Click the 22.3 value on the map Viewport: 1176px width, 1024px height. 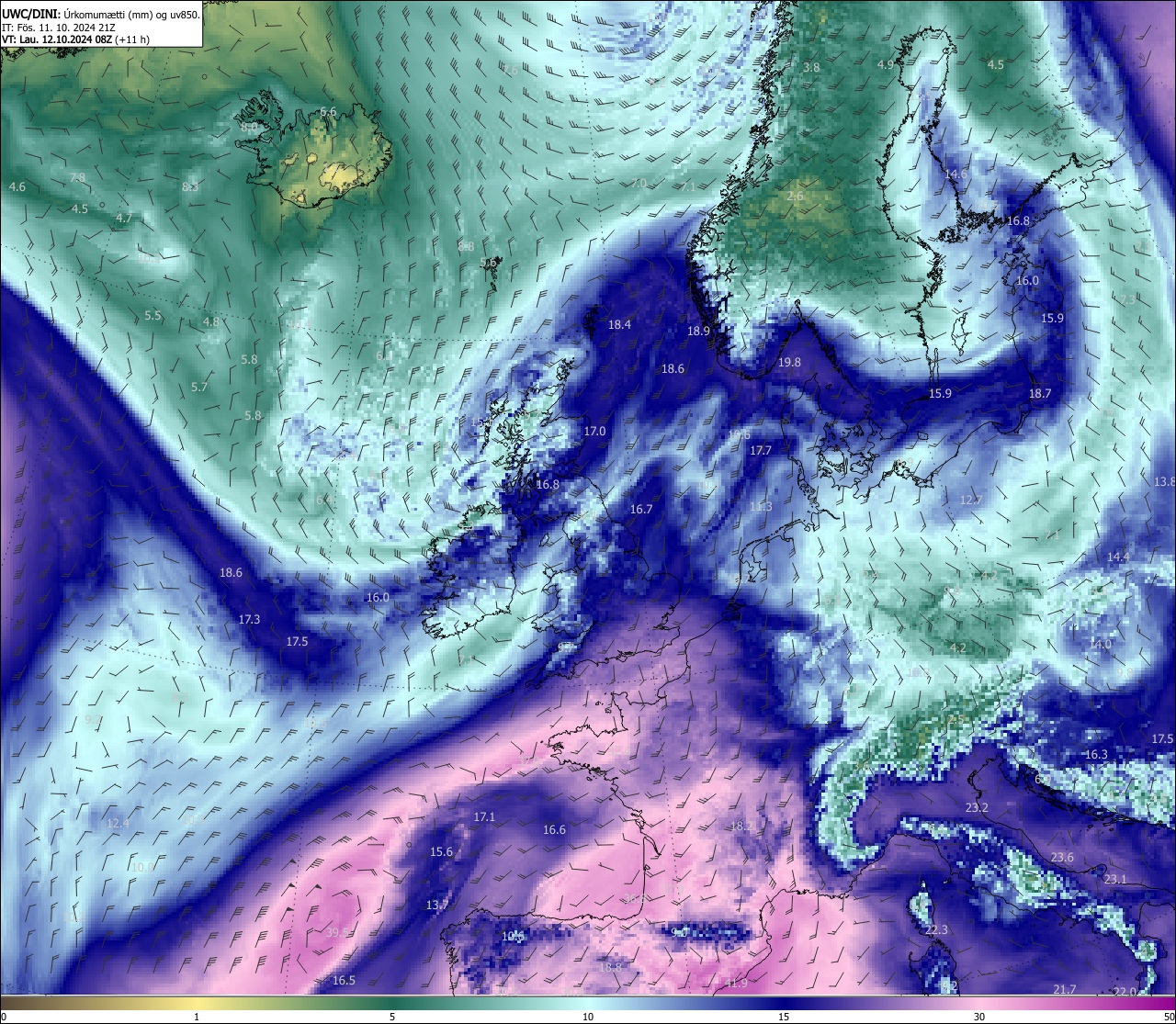pos(936,930)
